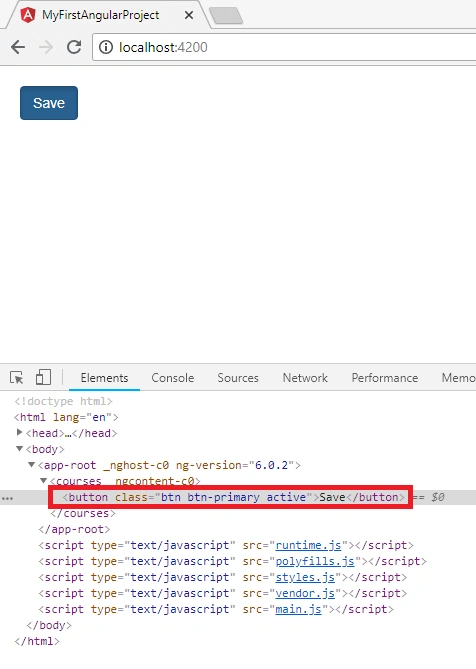Open the main.js script link
The height and width of the screenshot is (669, 476).
pyautogui.click(x=298, y=609)
